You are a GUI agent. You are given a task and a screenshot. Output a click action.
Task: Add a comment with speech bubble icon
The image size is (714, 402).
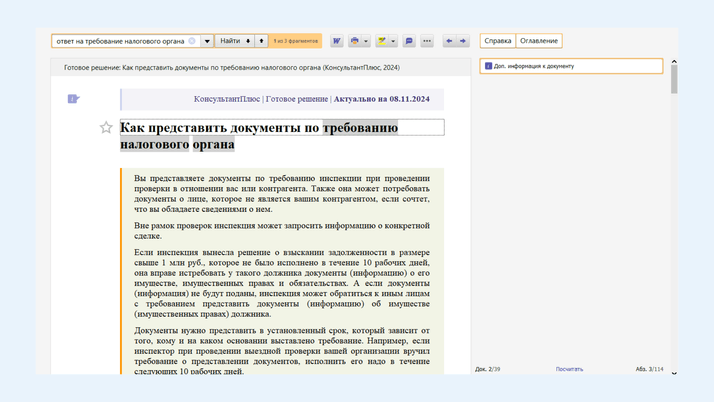(x=409, y=41)
